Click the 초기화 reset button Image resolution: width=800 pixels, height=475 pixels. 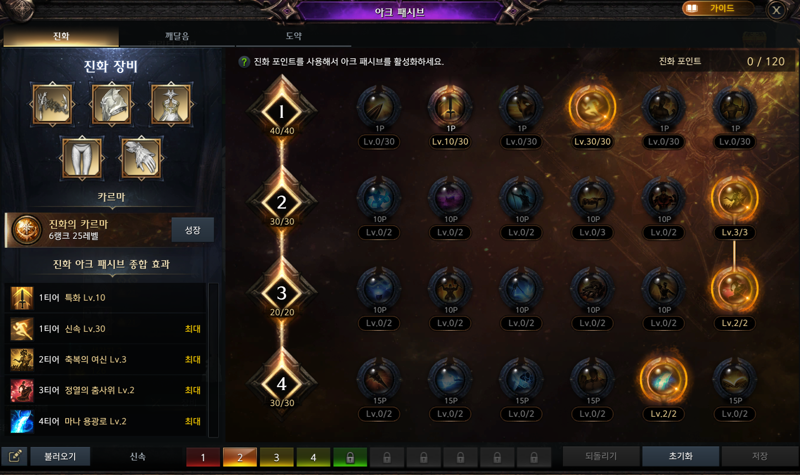[681, 456]
